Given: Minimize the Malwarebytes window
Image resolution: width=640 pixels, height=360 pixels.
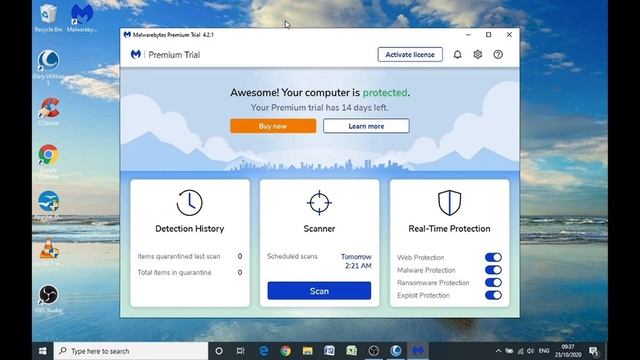Looking at the screenshot, I should (x=468, y=35).
